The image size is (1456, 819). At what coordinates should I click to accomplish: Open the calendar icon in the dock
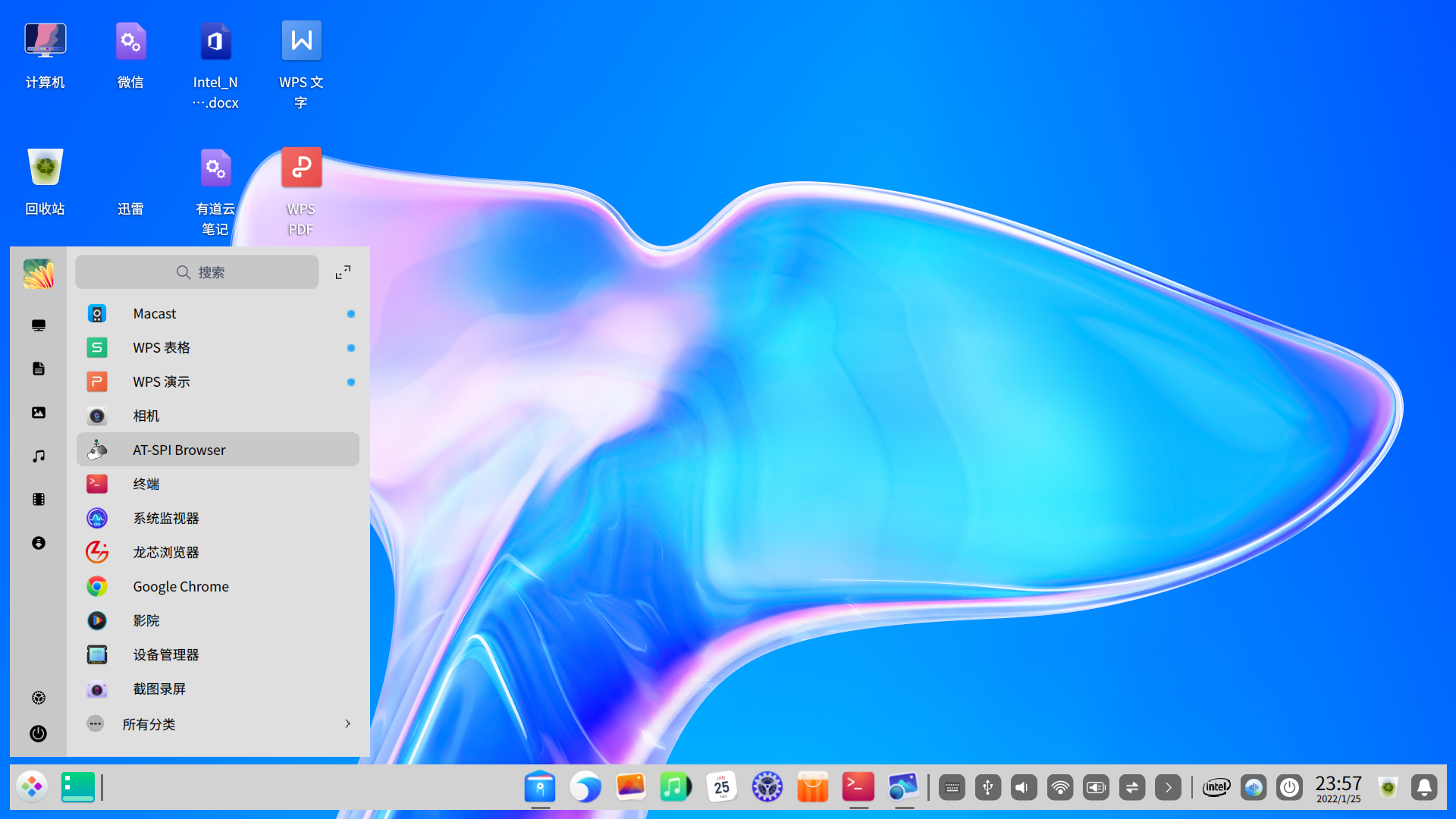[x=721, y=787]
